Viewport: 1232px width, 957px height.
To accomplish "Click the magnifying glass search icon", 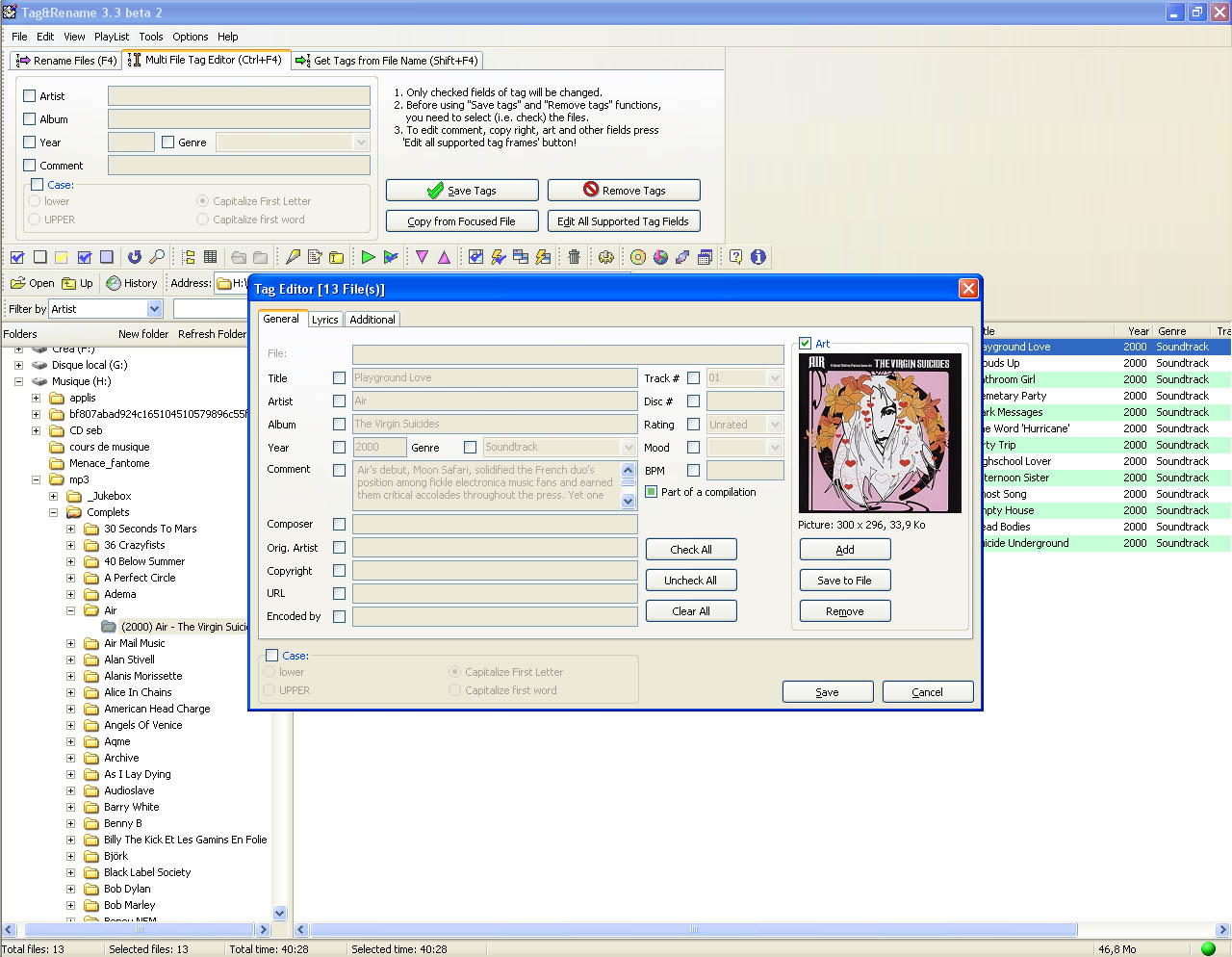I will pyautogui.click(x=157, y=257).
